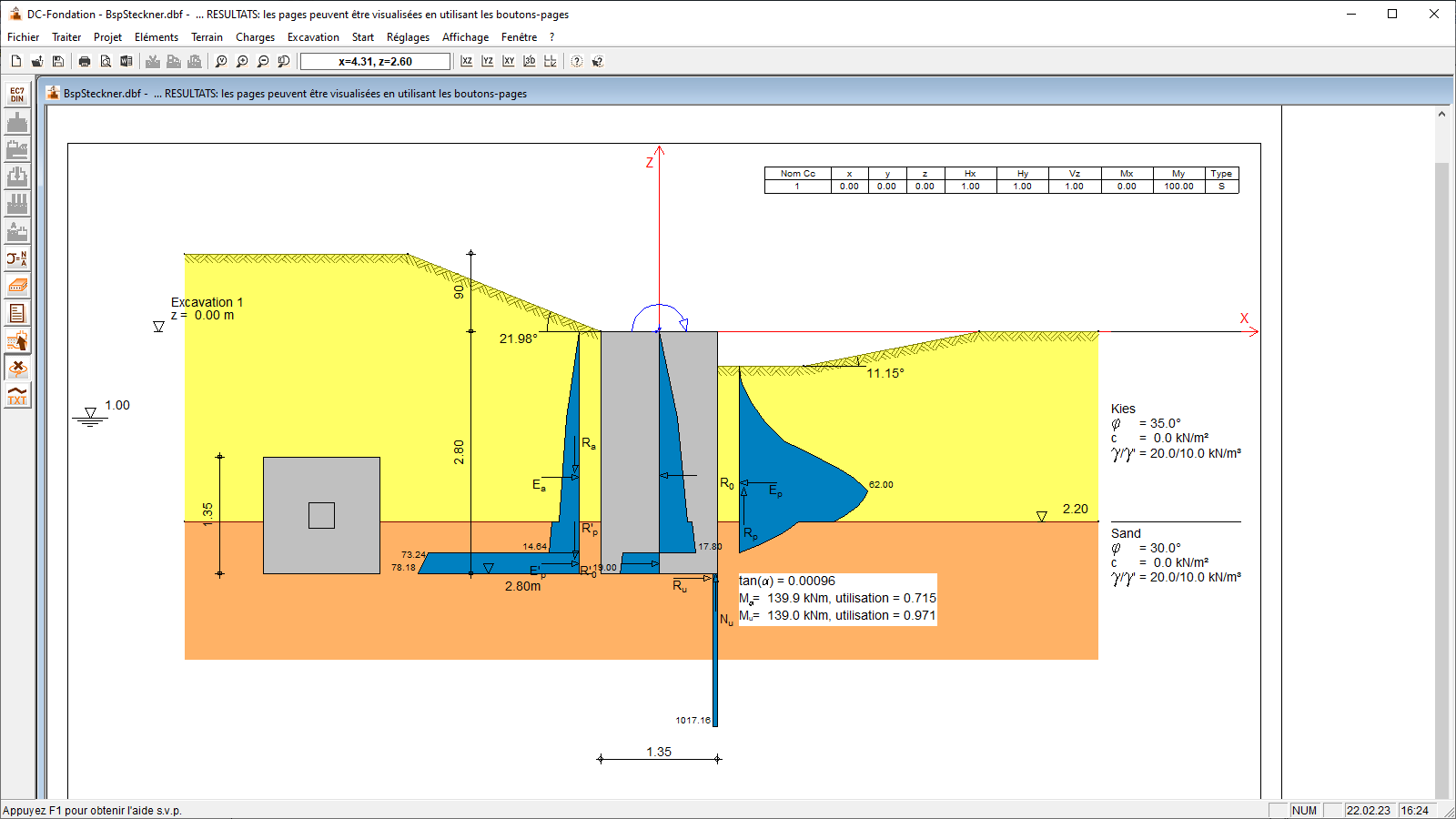Open help with question mark icon

pos(577,61)
